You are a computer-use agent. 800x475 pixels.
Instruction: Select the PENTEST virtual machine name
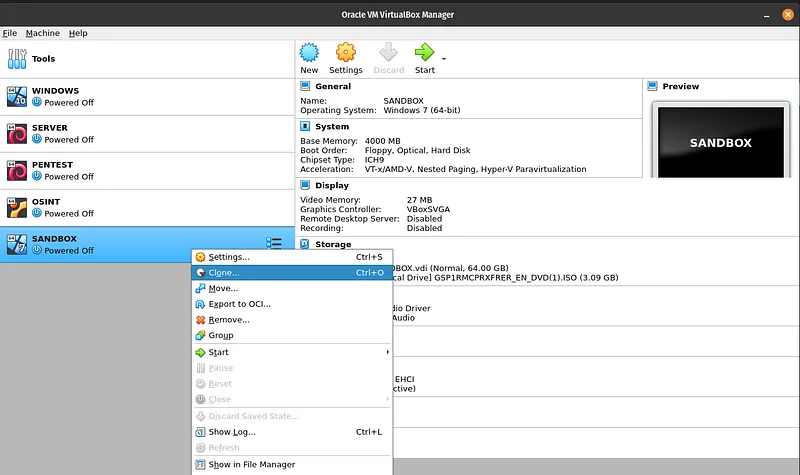tap(52, 165)
